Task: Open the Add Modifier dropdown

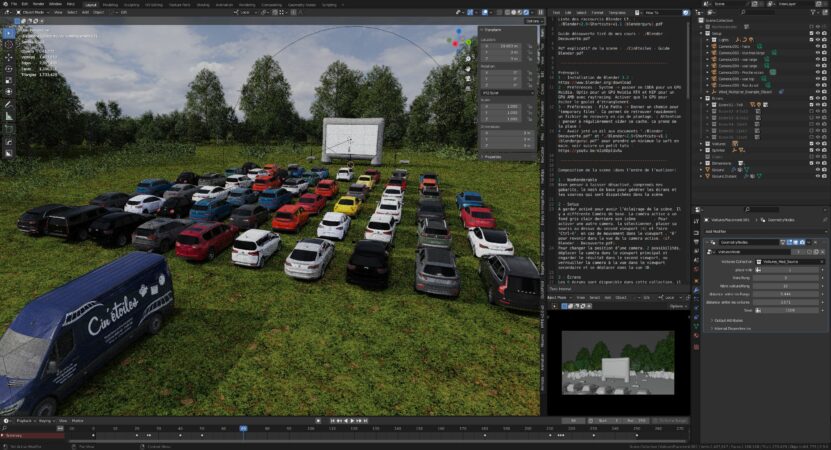Action: point(728,230)
